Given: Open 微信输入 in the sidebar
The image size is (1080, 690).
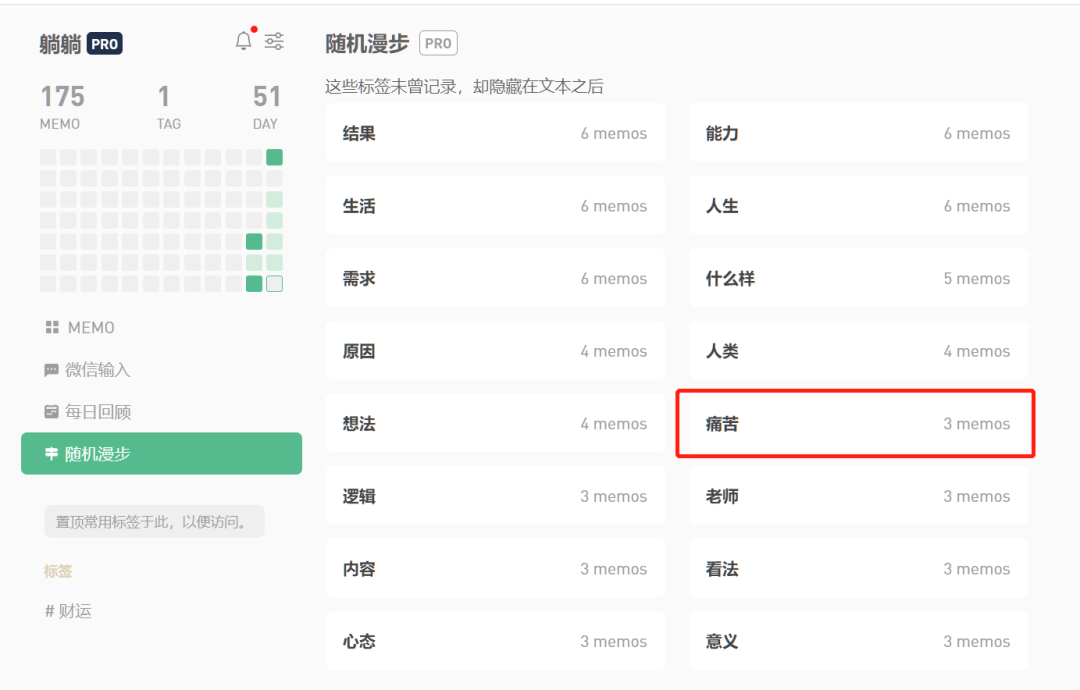Looking at the screenshot, I should (87, 370).
